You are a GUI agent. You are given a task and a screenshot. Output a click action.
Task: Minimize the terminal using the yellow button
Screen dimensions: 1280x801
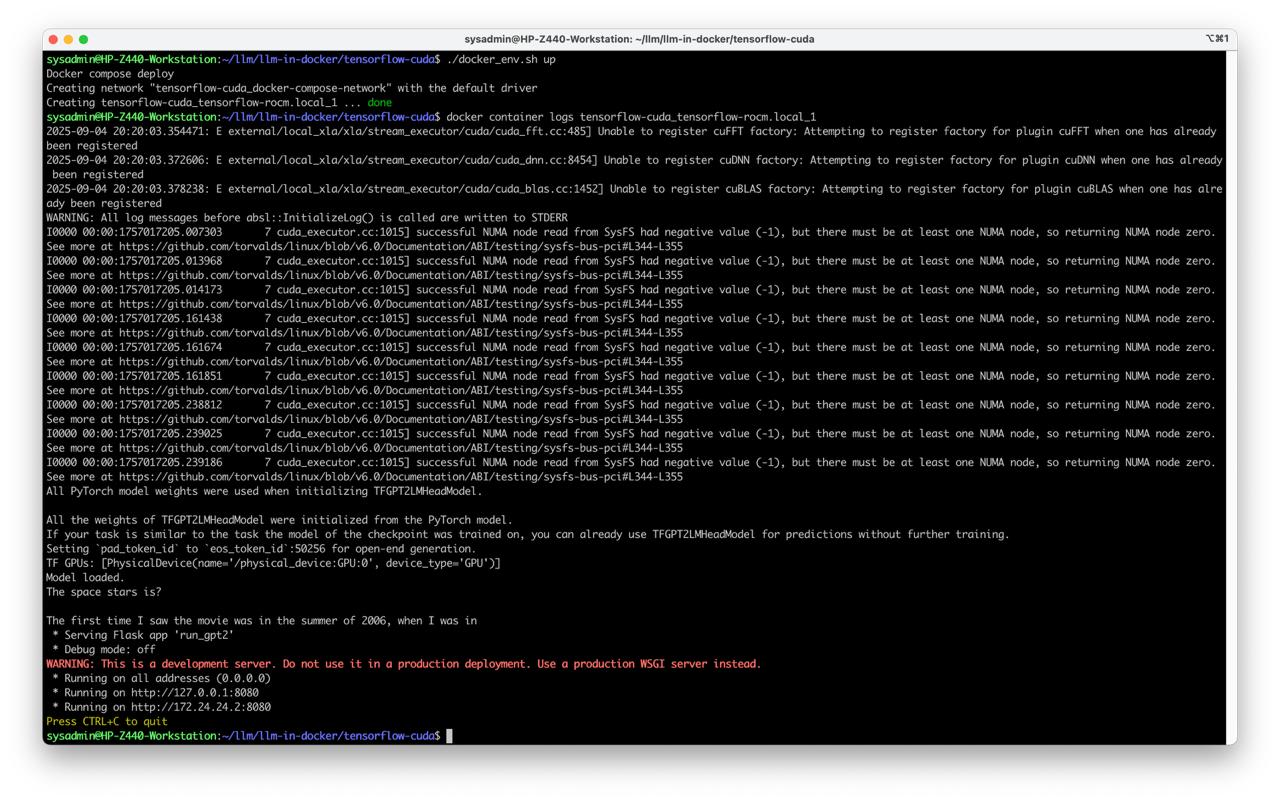68,39
